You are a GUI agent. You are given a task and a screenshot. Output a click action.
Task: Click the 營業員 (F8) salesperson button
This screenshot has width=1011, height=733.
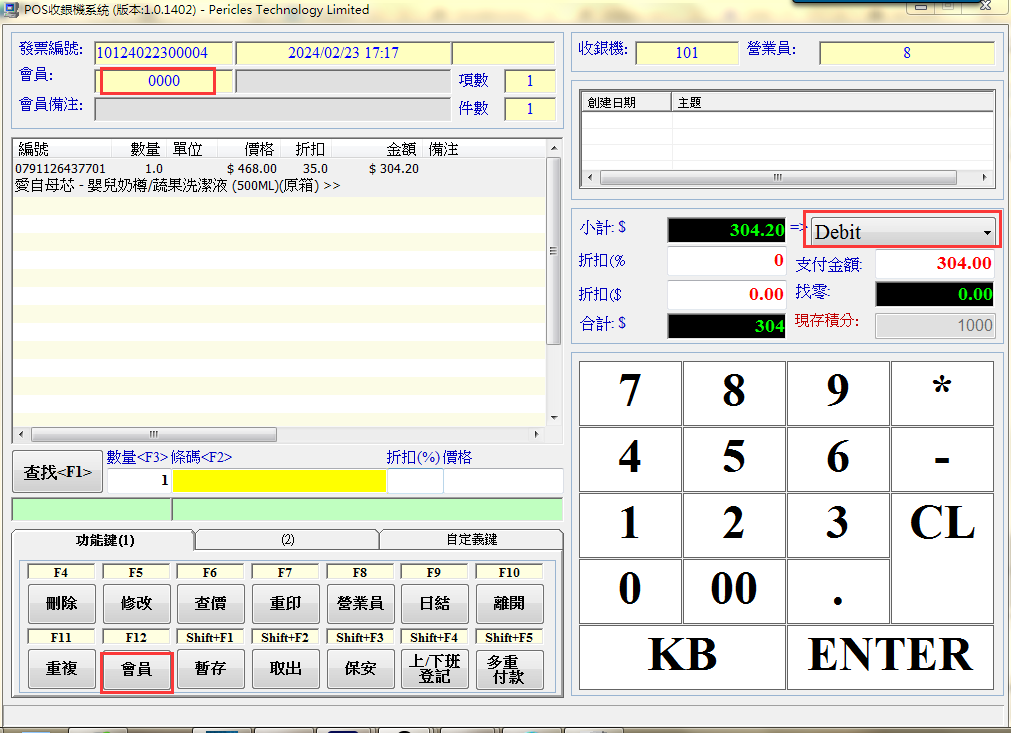(x=360, y=603)
